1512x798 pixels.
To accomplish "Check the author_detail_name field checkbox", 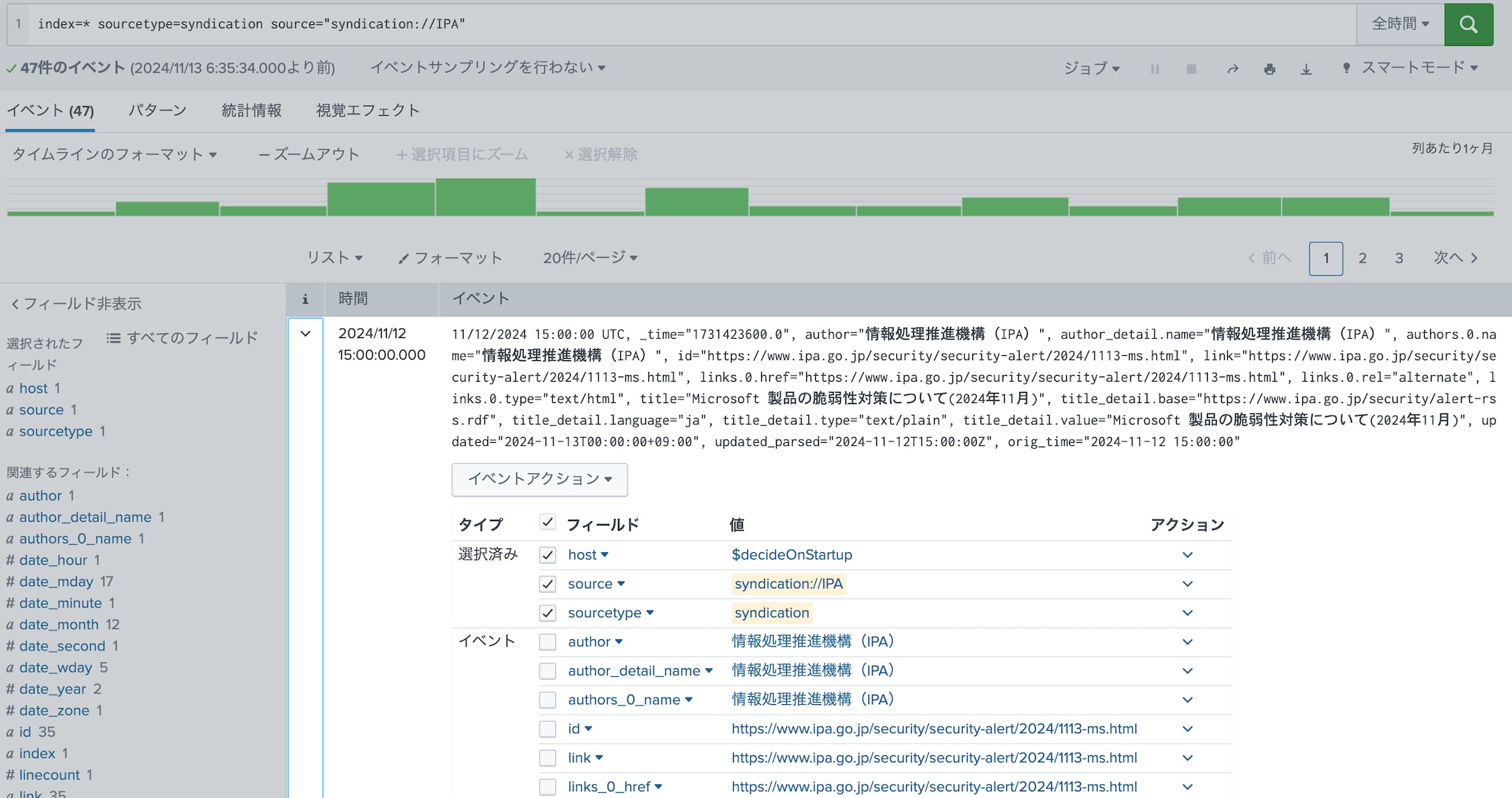I will (x=547, y=671).
